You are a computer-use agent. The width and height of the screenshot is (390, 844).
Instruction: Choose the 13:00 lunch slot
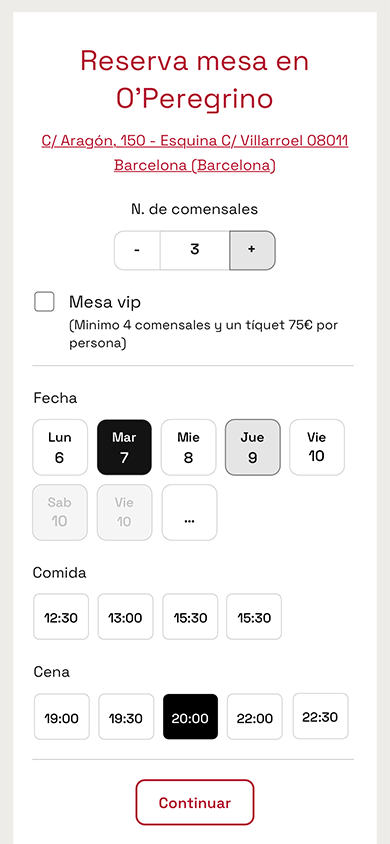click(125, 617)
